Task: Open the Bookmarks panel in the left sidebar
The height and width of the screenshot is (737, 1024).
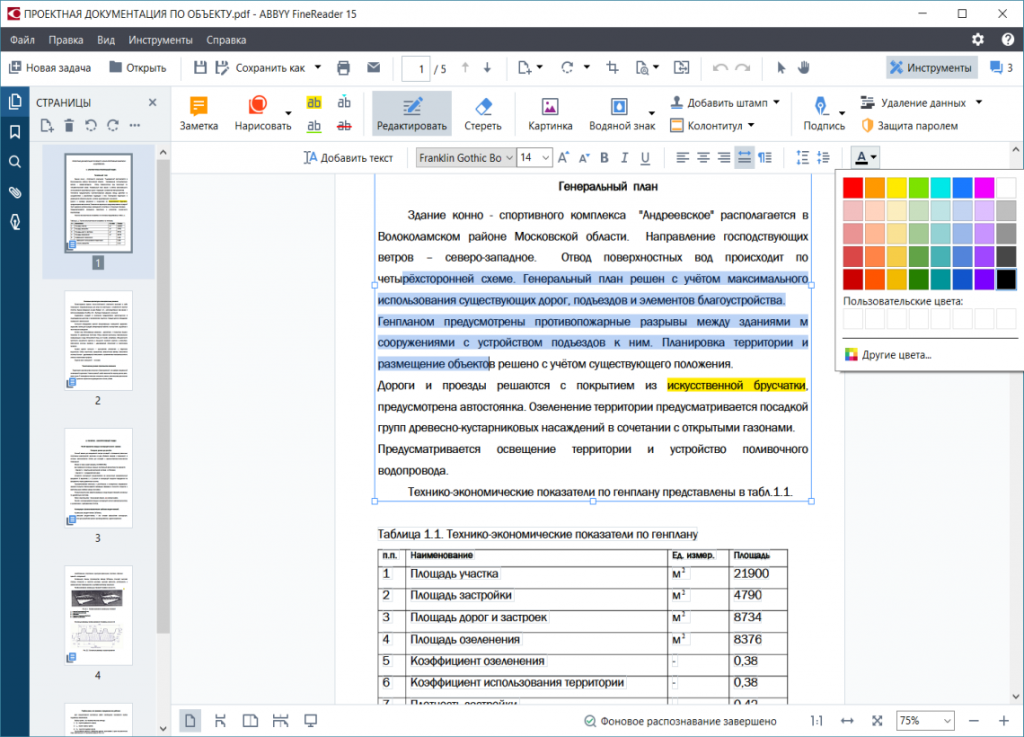Action: tap(15, 132)
